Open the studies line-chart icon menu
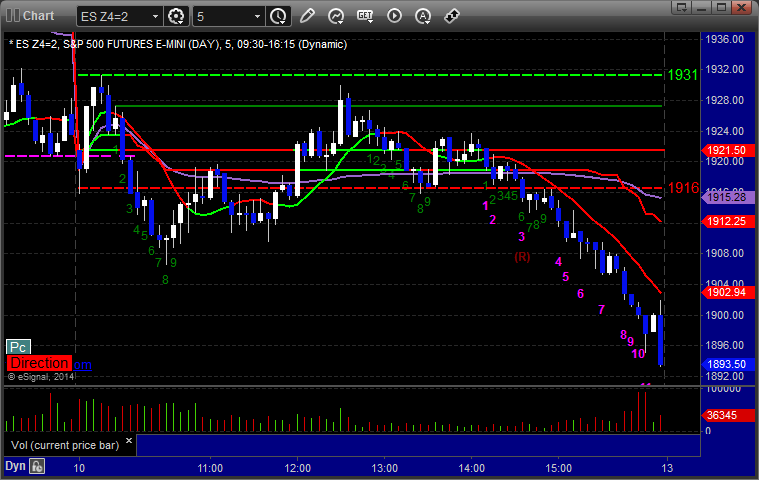This screenshot has height=480, width=759. [335, 16]
